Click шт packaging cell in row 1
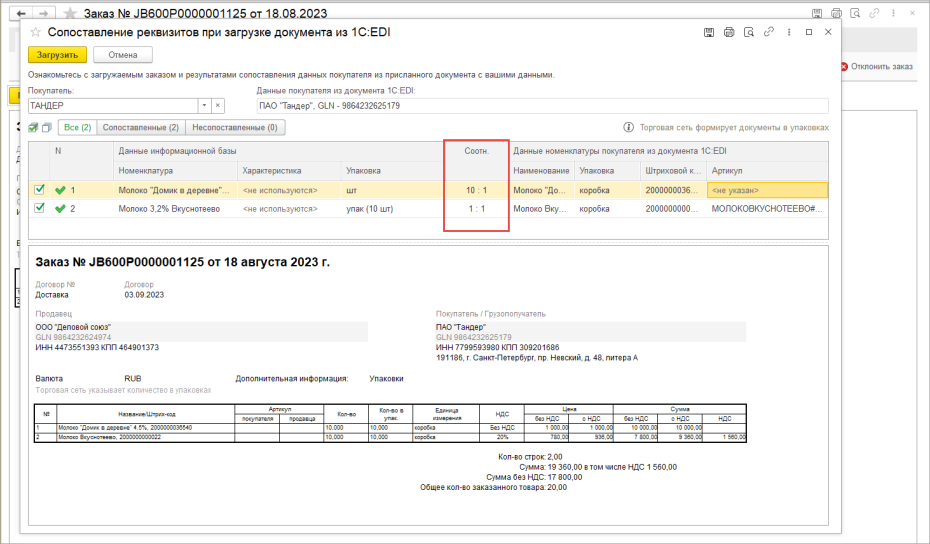 tap(393, 190)
